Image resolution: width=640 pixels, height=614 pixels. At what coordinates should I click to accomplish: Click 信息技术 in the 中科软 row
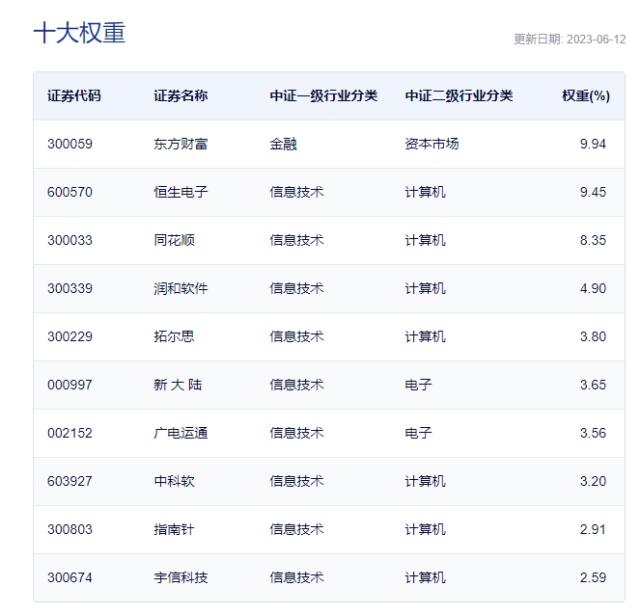297,481
